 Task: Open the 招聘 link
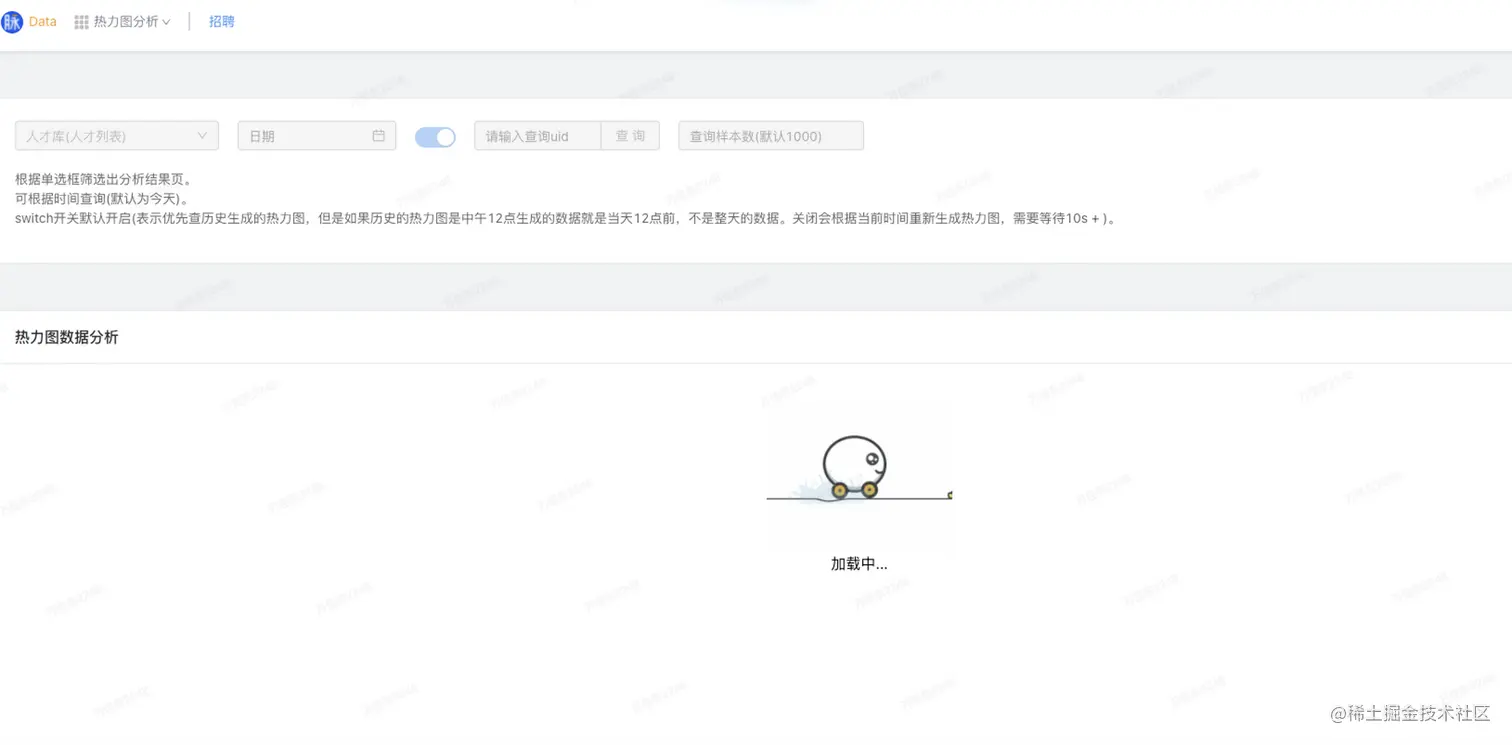222,22
